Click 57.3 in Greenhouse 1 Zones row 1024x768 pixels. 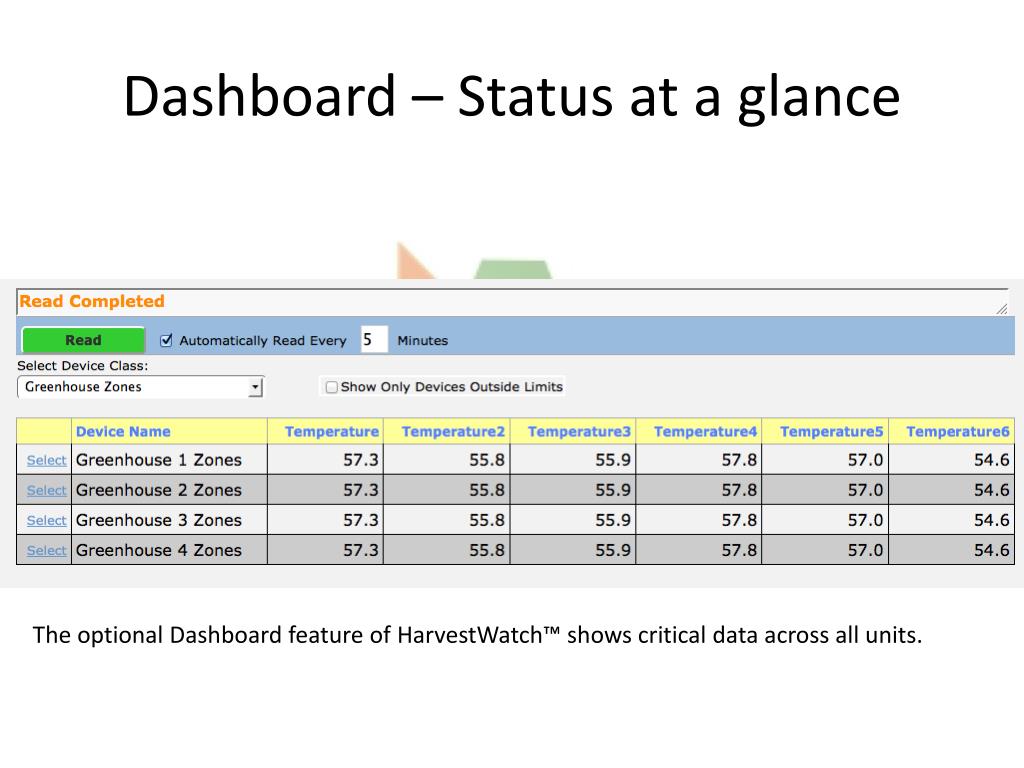pos(360,460)
